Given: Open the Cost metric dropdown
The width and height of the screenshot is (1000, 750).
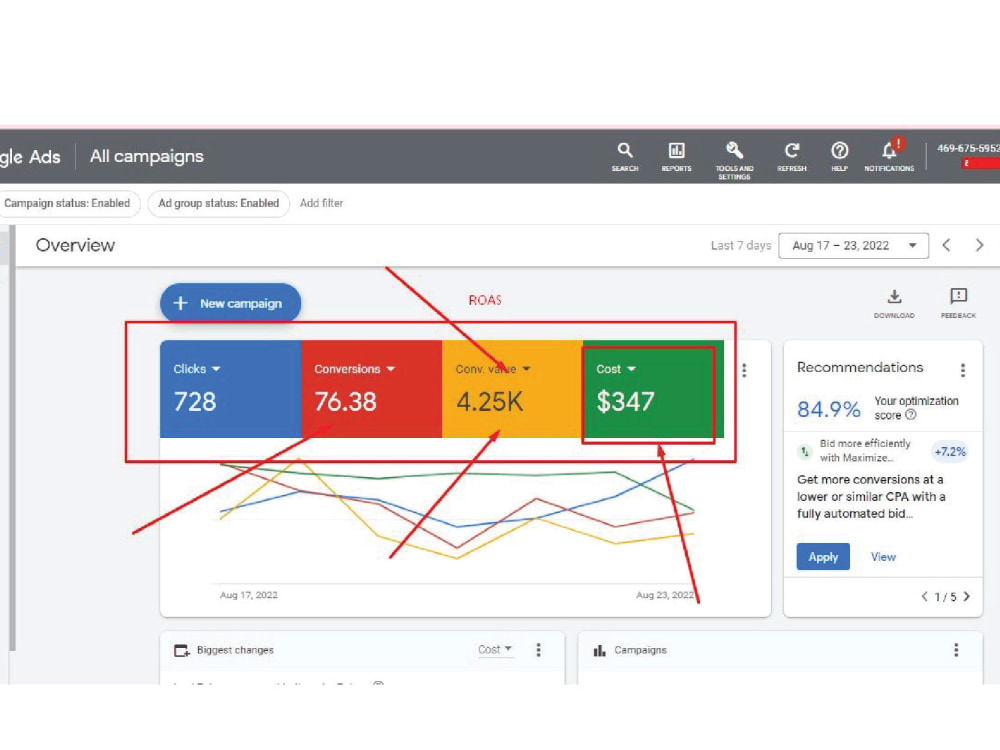Looking at the screenshot, I should 615,369.
